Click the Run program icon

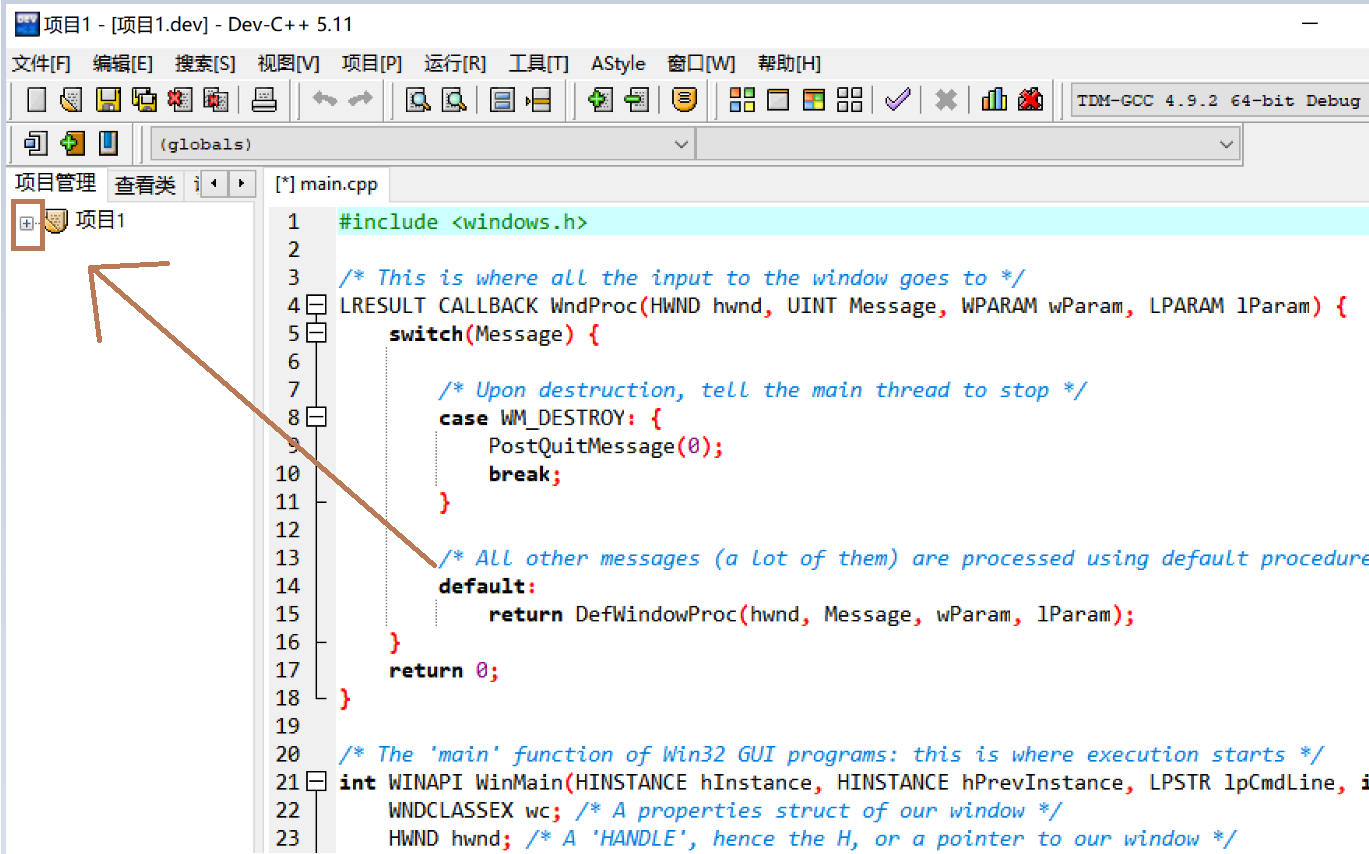pyautogui.click(x=778, y=100)
